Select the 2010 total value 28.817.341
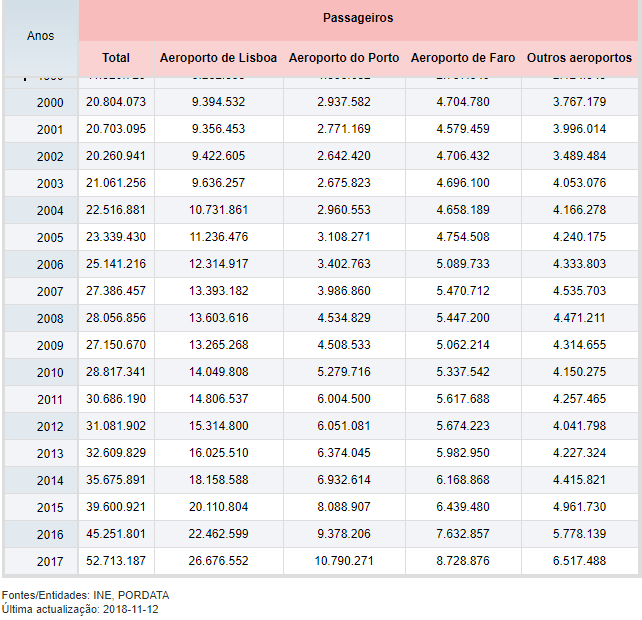642x620 pixels. point(116,373)
